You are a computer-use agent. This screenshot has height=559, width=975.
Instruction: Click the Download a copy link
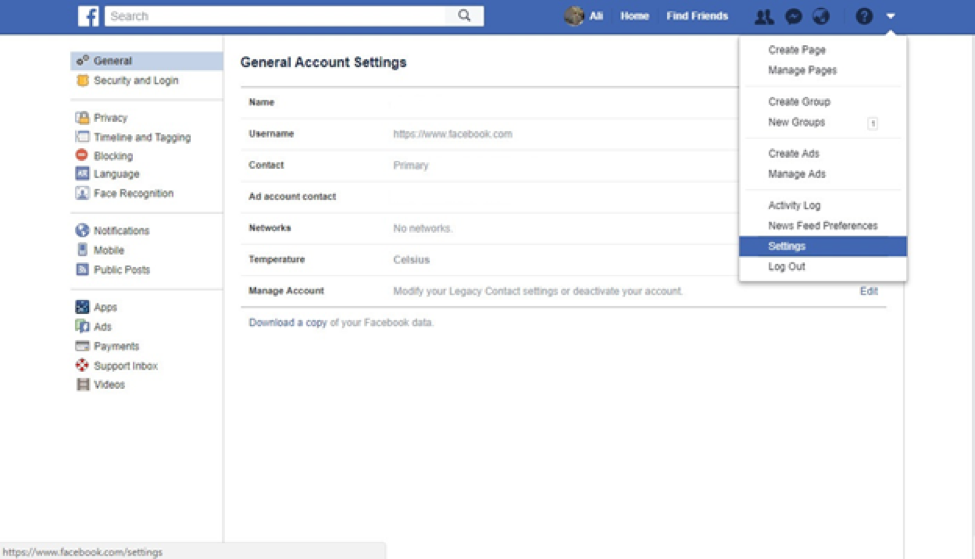coord(287,323)
